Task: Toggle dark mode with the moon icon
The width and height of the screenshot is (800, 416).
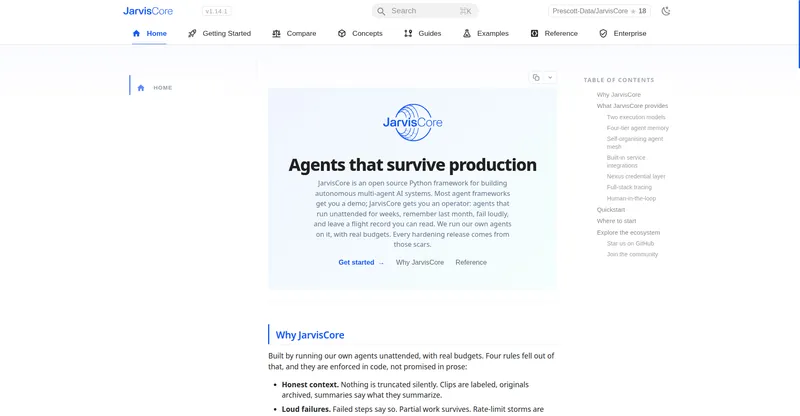Action: tap(666, 11)
